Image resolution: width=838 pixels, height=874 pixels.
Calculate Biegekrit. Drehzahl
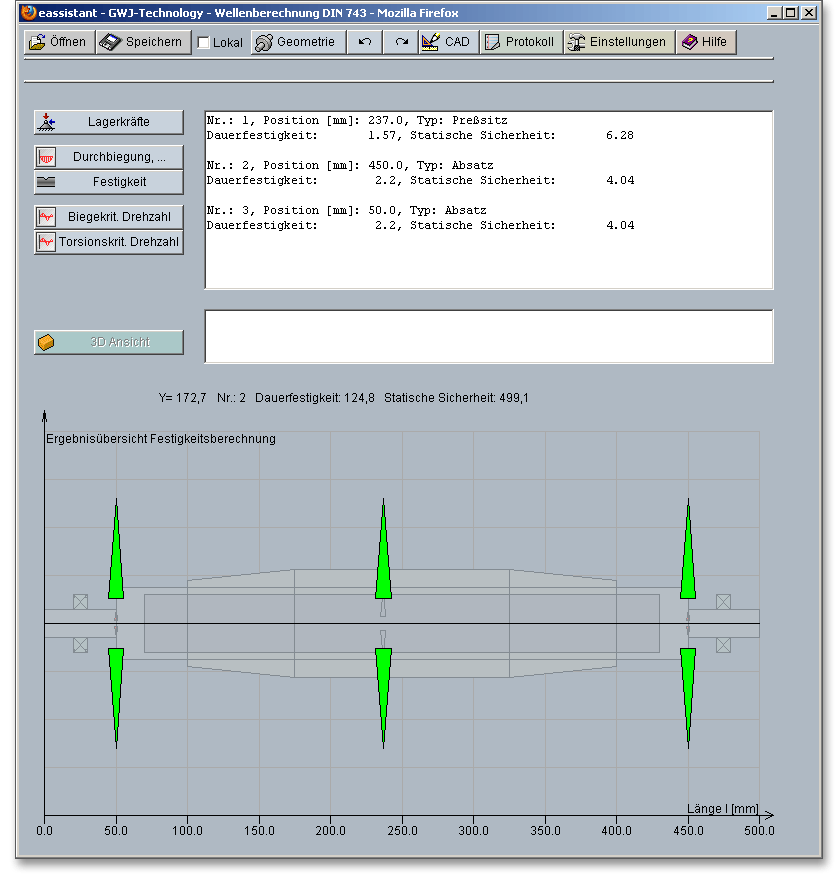click(109, 217)
